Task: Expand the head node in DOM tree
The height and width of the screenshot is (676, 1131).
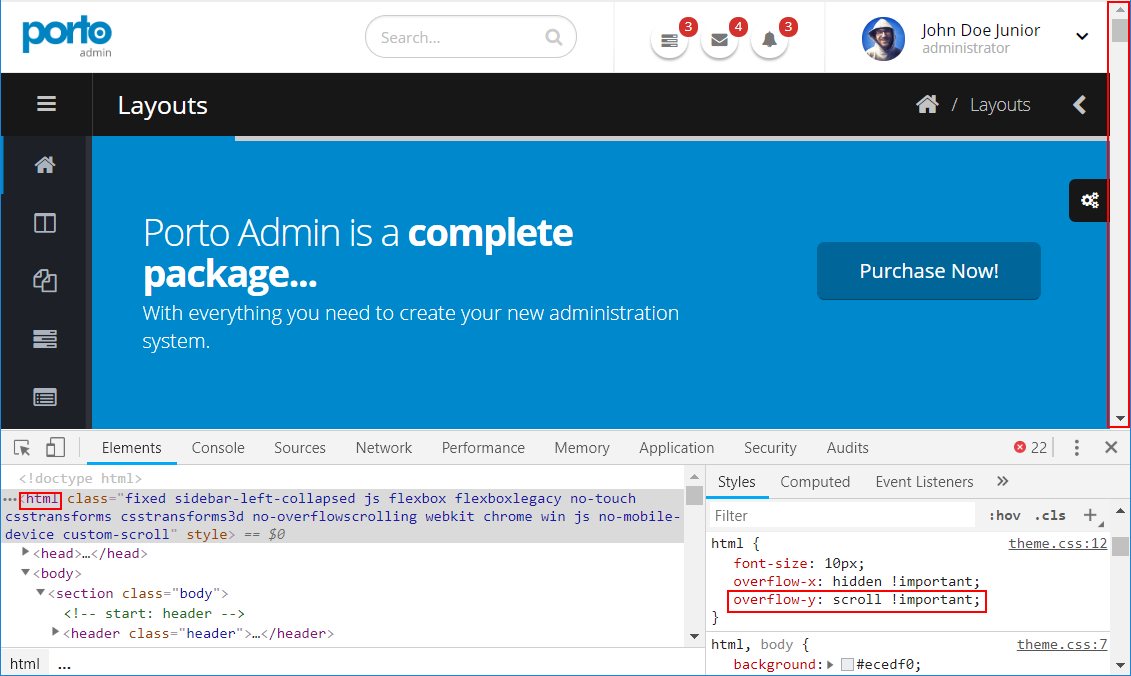Action: click(x=25, y=552)
